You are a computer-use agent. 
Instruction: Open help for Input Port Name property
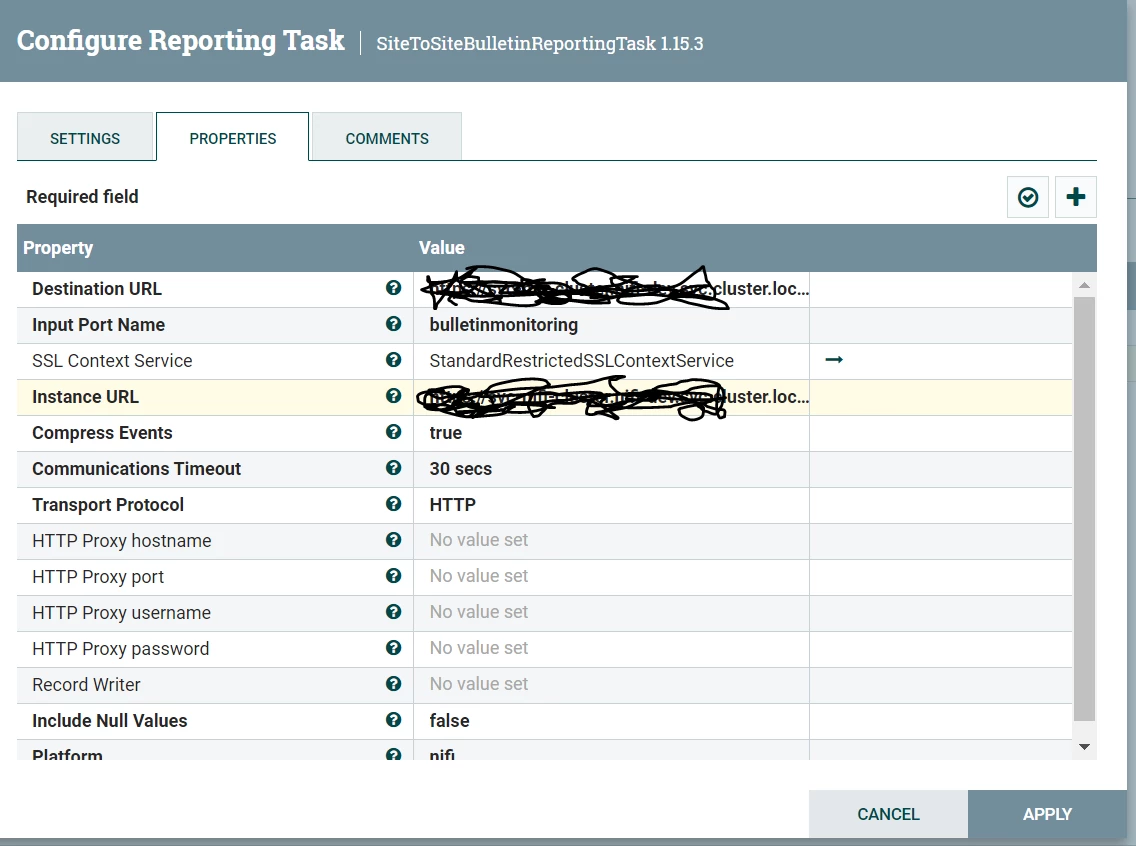(393, 324)
